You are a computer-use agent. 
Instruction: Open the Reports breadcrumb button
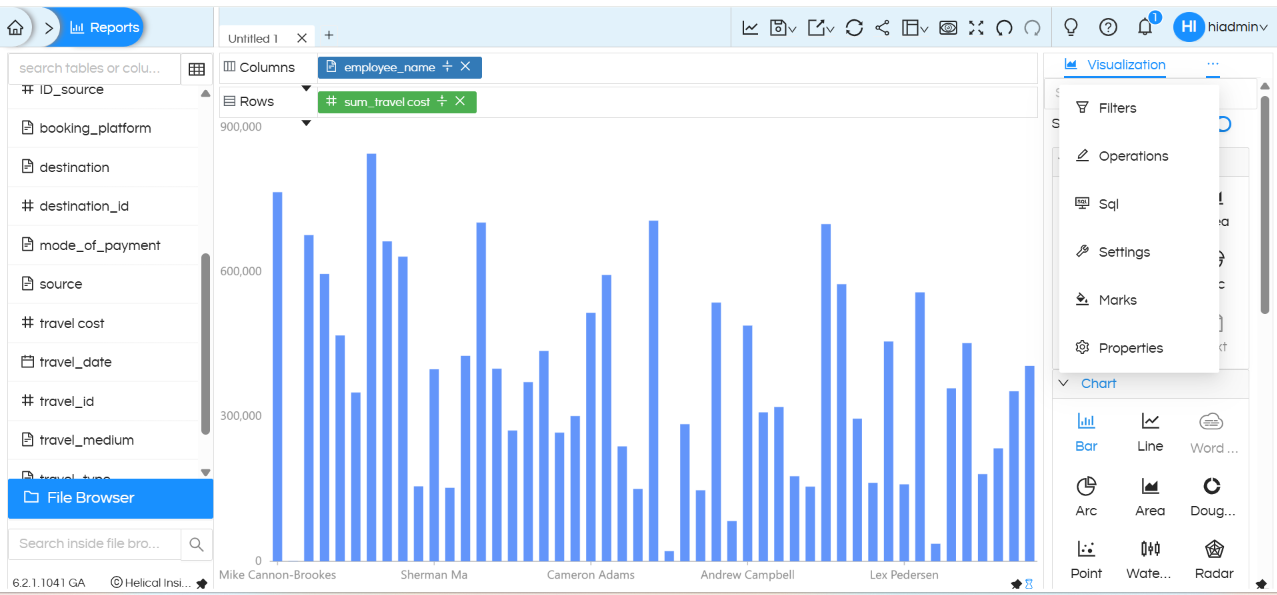104,28
